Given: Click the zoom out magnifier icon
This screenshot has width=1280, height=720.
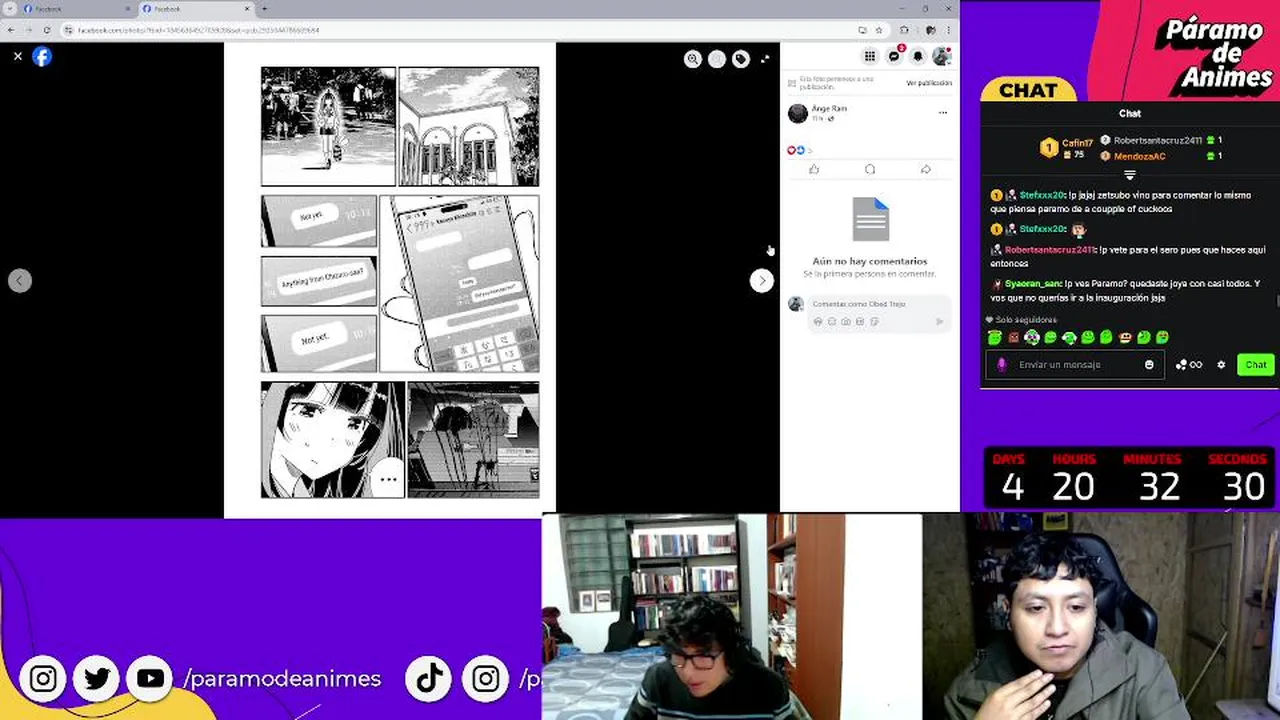Looking at the screenshot, I should [717, 59].
